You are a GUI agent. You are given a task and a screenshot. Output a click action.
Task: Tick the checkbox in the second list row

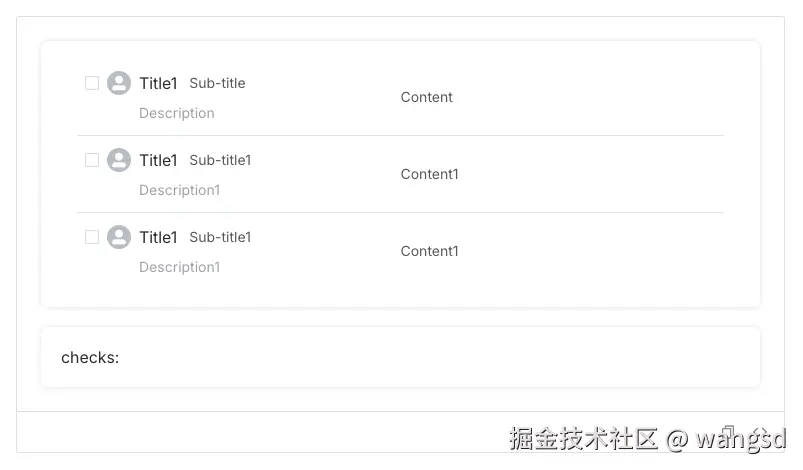(x=92, y=160)
